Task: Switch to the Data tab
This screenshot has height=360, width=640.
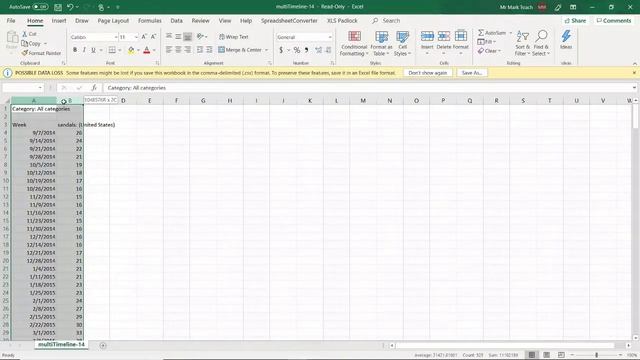Action: point(176,20)
